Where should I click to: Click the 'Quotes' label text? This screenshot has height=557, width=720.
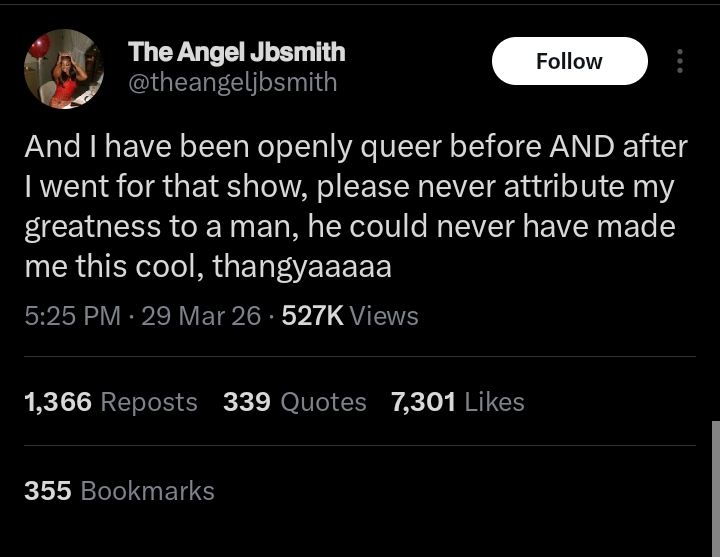pyautogui.click(x=323, y=402)
